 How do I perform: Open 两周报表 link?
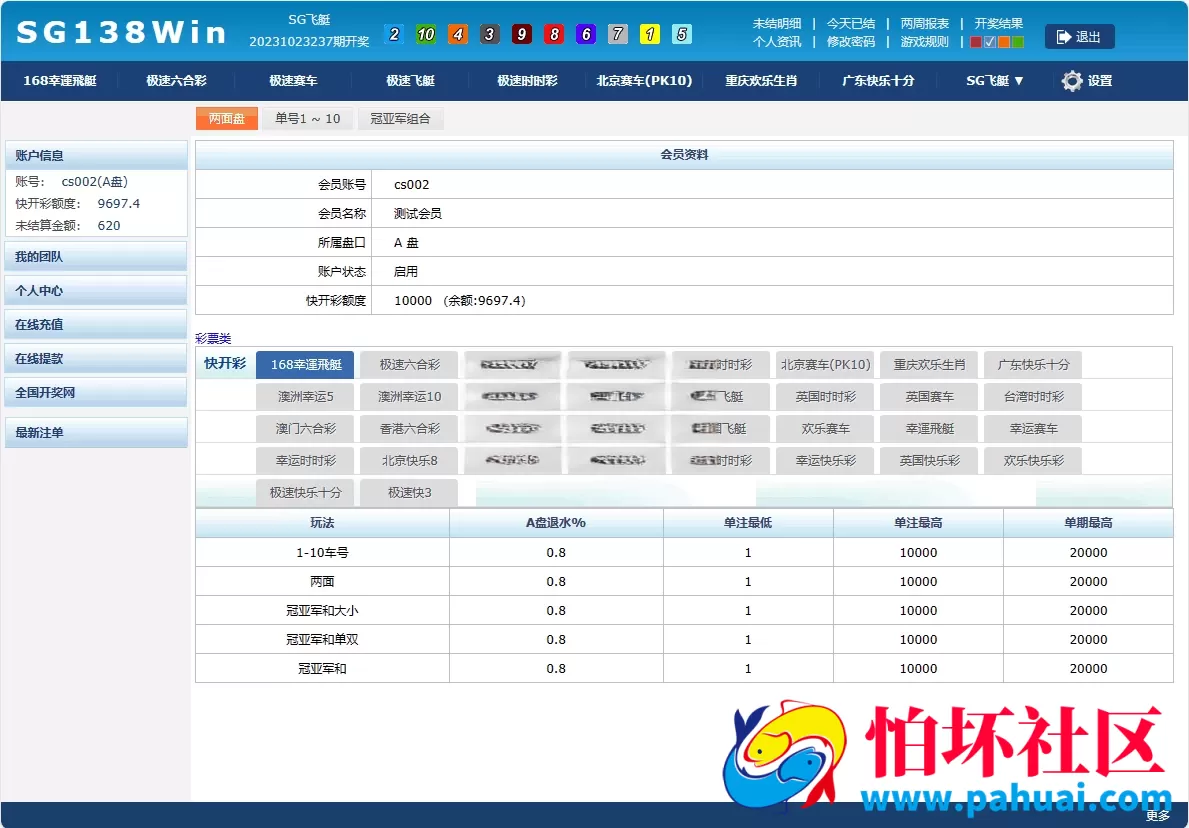click(x=924, y=24)
